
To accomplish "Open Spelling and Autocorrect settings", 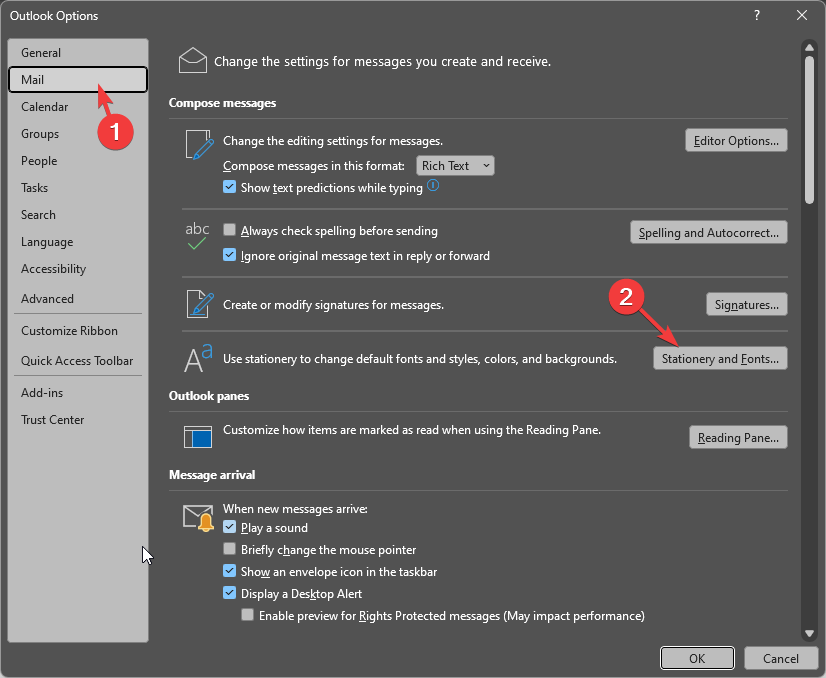I will (709, 232).
